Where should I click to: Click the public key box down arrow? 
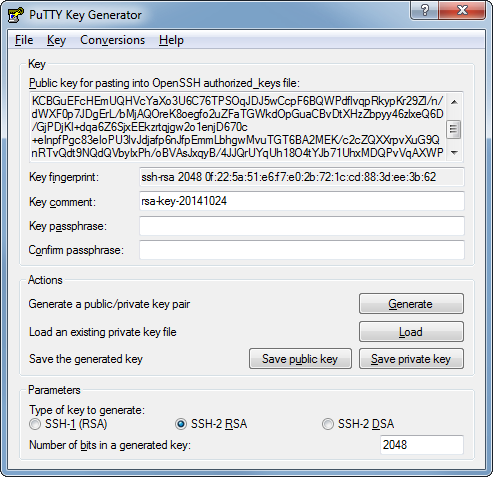454,153
